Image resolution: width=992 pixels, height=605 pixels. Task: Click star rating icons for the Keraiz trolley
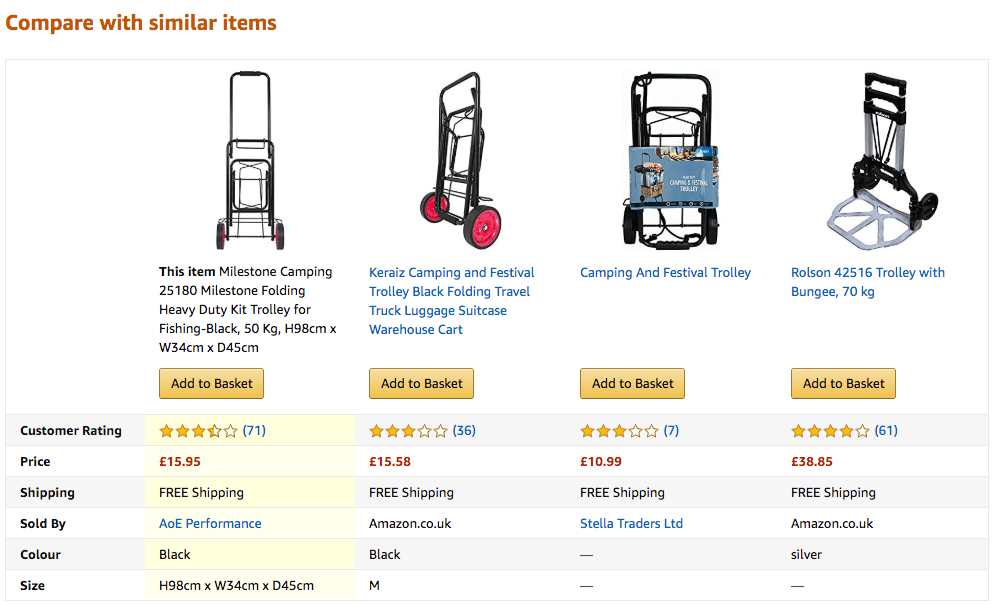(x=408, y=431)
